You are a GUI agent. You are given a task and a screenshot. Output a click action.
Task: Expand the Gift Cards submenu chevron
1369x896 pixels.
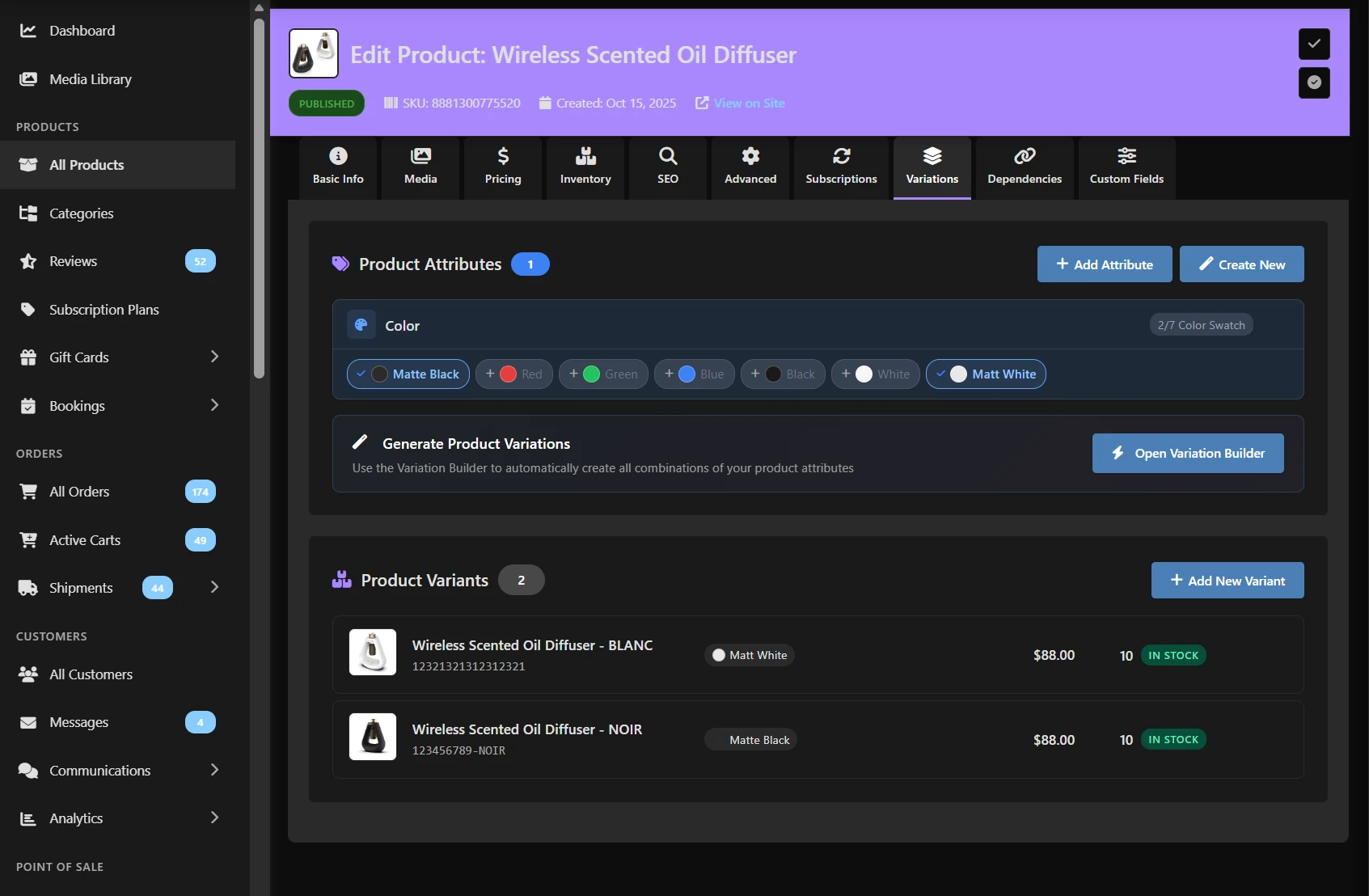[x=214, y=357]
